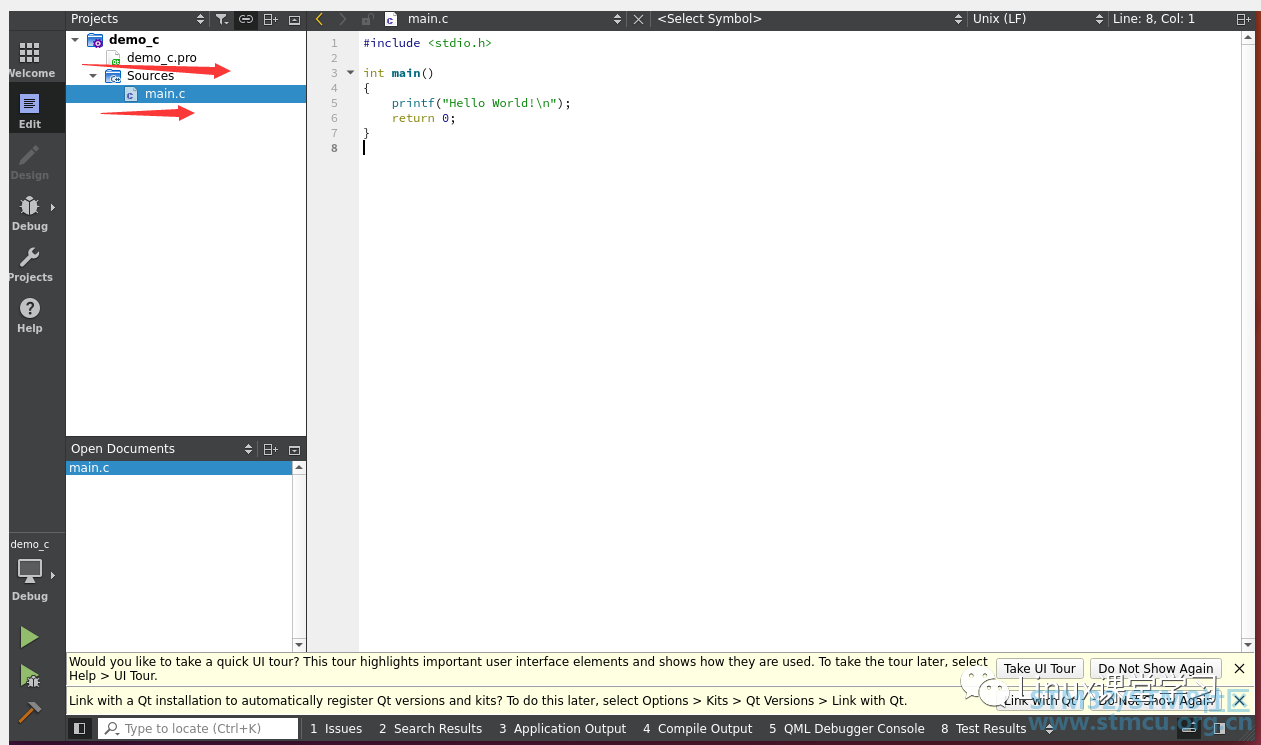Open the Debug mode in sidebar
Screen dimensions: 1261x745
click(30, 213)
